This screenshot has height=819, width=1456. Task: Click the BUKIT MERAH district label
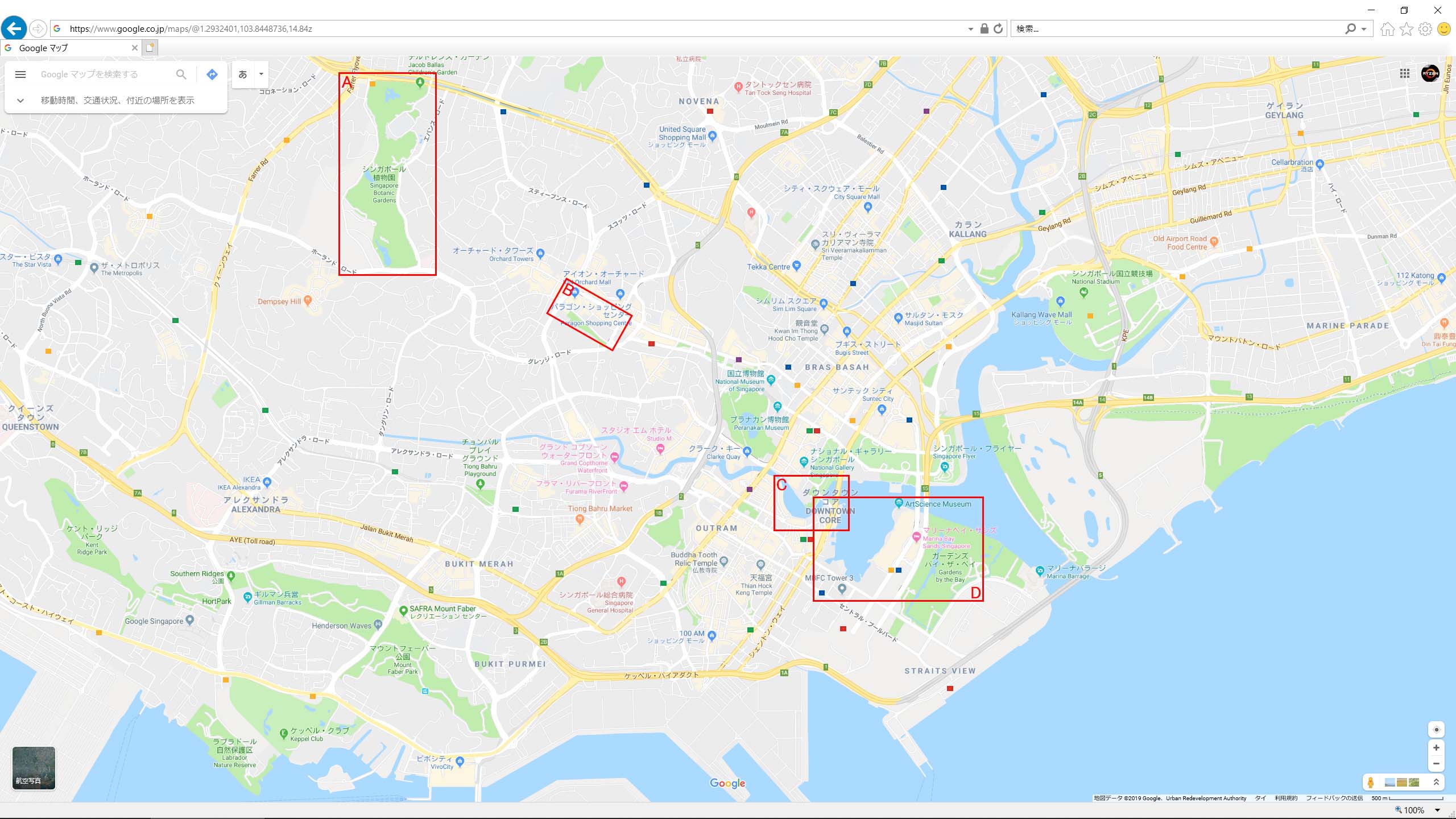pyautogui.click(x=479, y=564)
